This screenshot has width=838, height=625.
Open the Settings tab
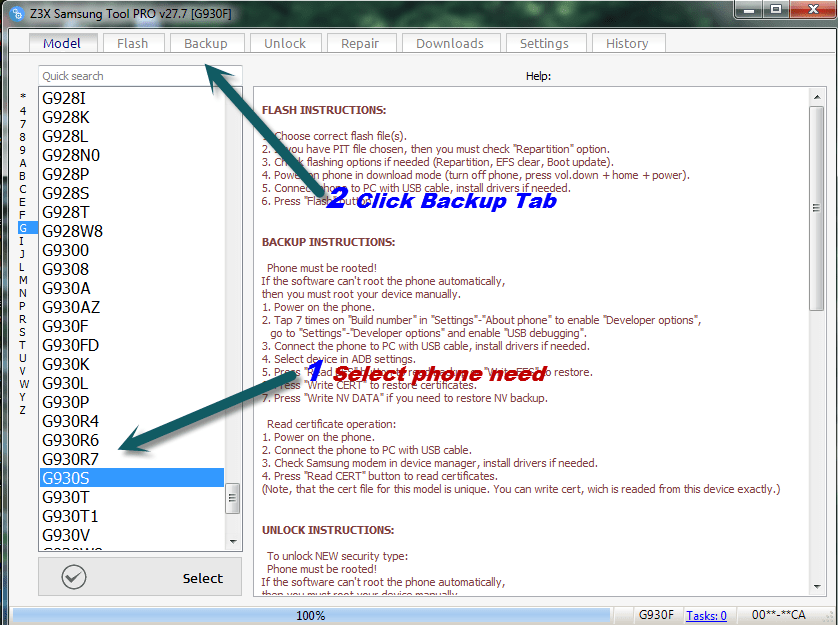tap(545, 43)
